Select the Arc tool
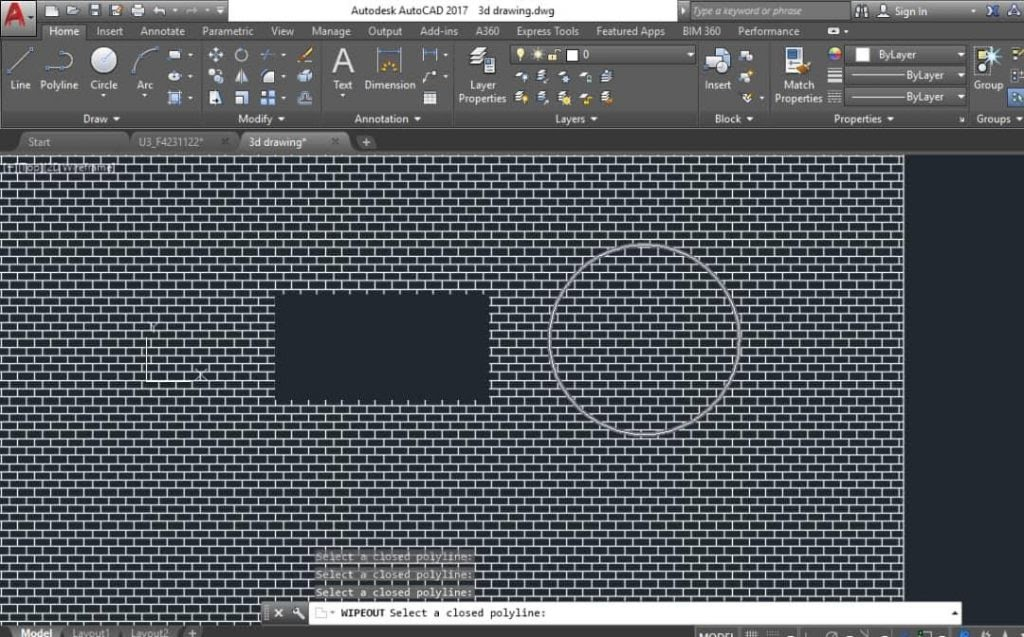1024x637 pixels. (144, 69)
